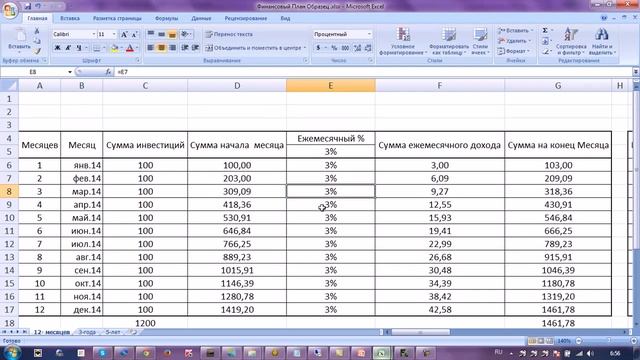The image size is (640, 360).
Task: Toggle underline Ч formatting
Action: coord(79,48)
